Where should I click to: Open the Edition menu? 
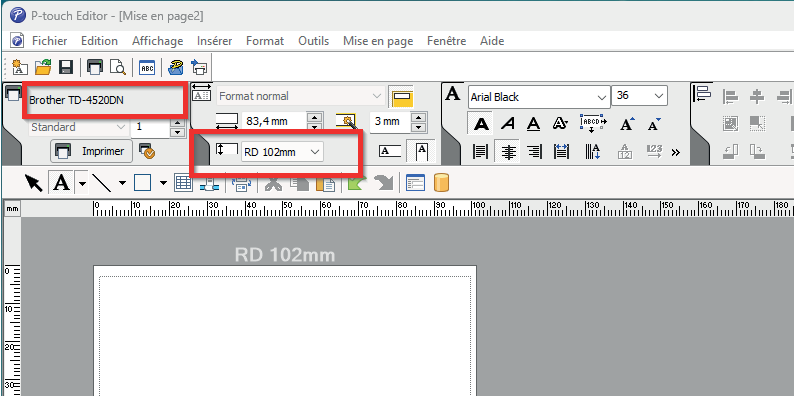pos(99,41)
